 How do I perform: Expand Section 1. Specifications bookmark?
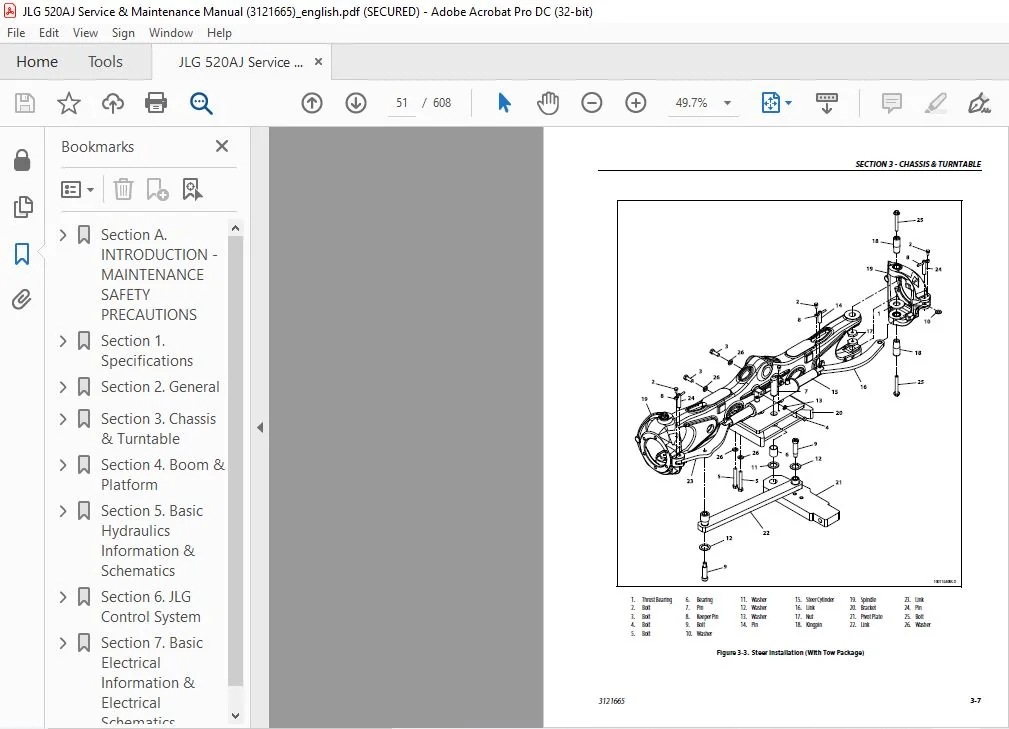tap(63, 341)
